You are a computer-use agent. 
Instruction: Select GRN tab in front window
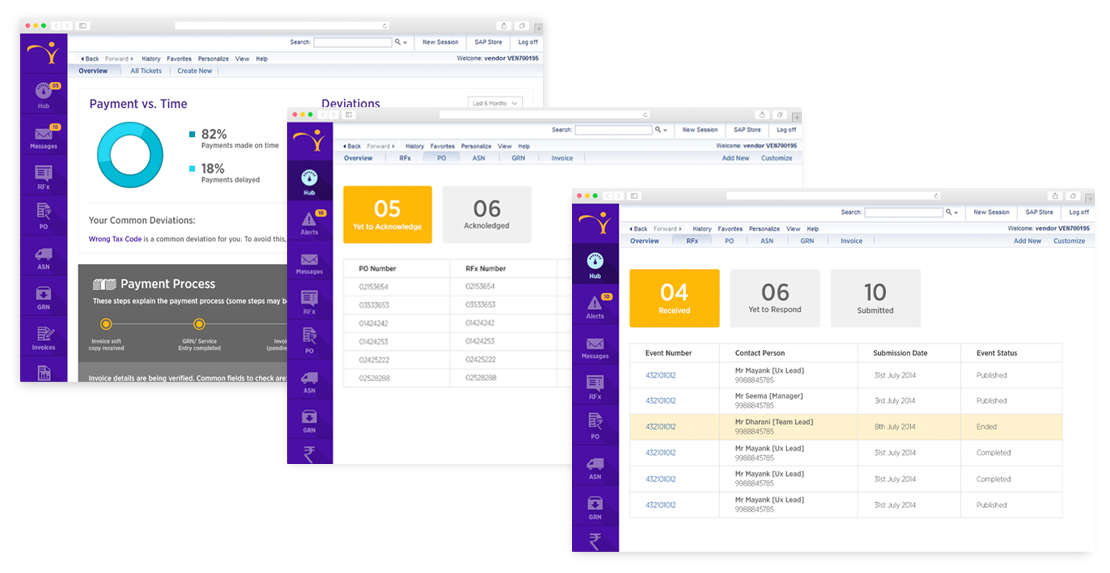[807, 241]
